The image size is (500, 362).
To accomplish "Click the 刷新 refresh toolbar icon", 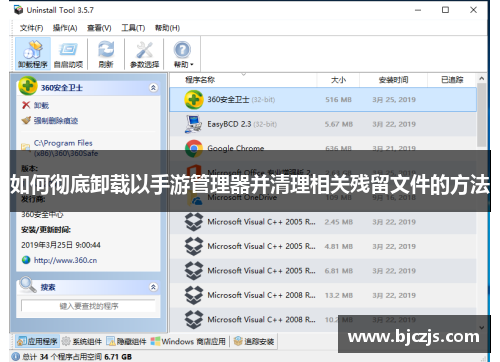I will click(x=106, y=54).
